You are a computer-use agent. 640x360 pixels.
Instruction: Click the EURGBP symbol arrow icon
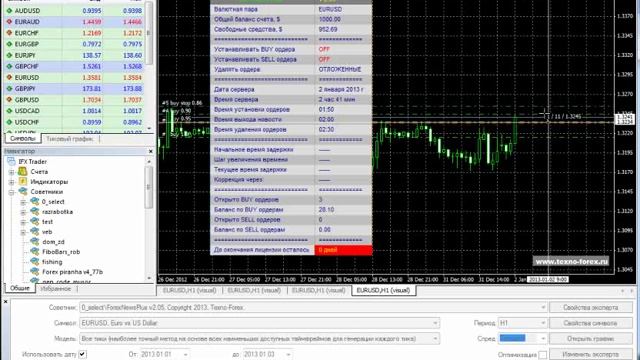pyautogui.click(x=9, y=44)
